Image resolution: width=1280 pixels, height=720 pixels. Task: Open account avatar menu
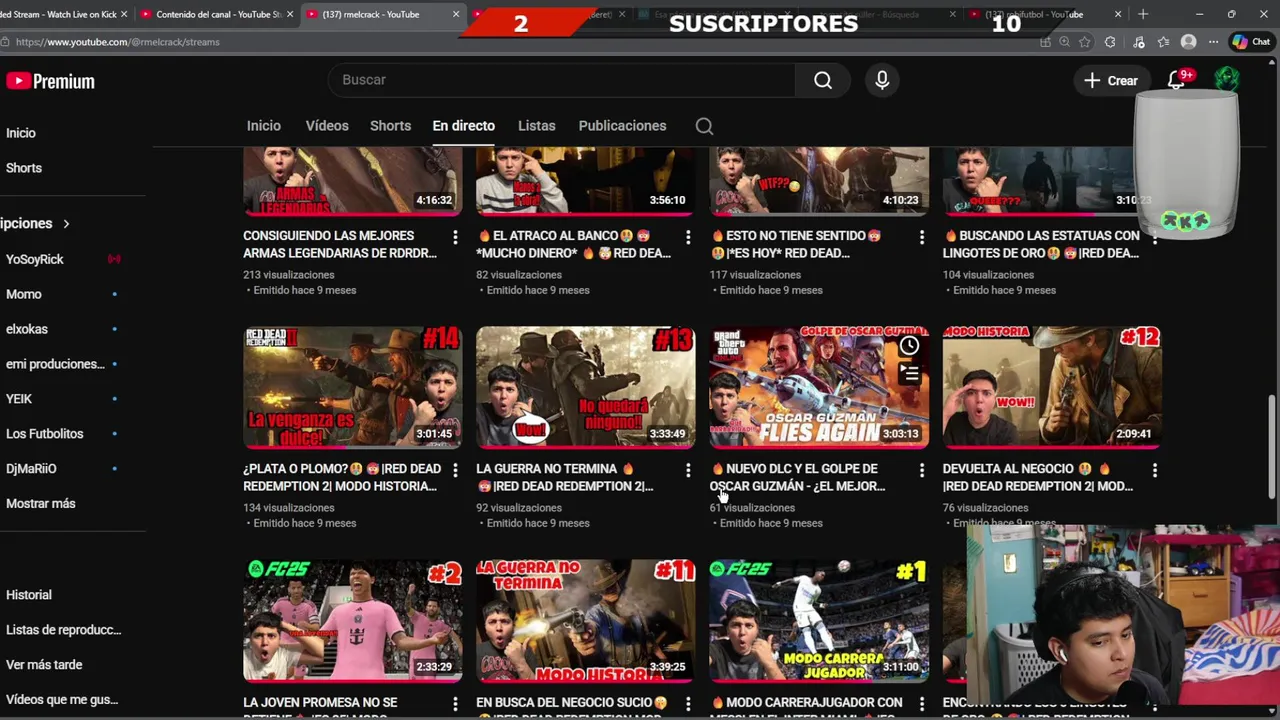point(1227,80)
